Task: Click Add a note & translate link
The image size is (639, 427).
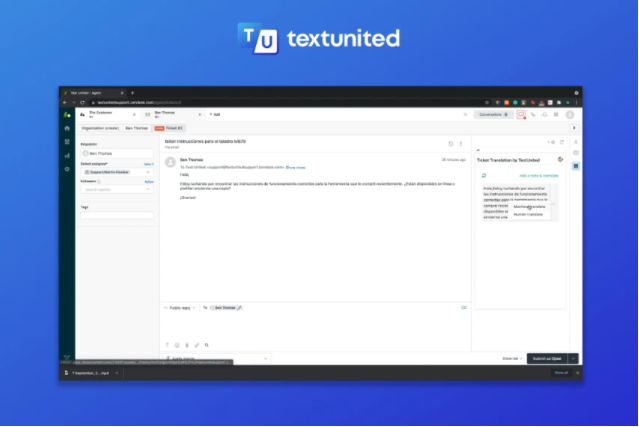Action: [x=539, y=176]
